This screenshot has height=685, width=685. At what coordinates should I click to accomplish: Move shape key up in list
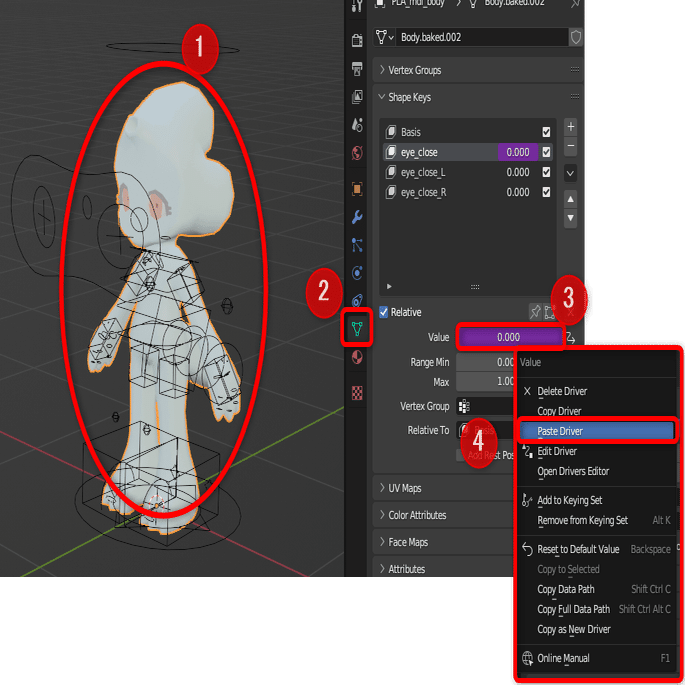tap(571, 199)
